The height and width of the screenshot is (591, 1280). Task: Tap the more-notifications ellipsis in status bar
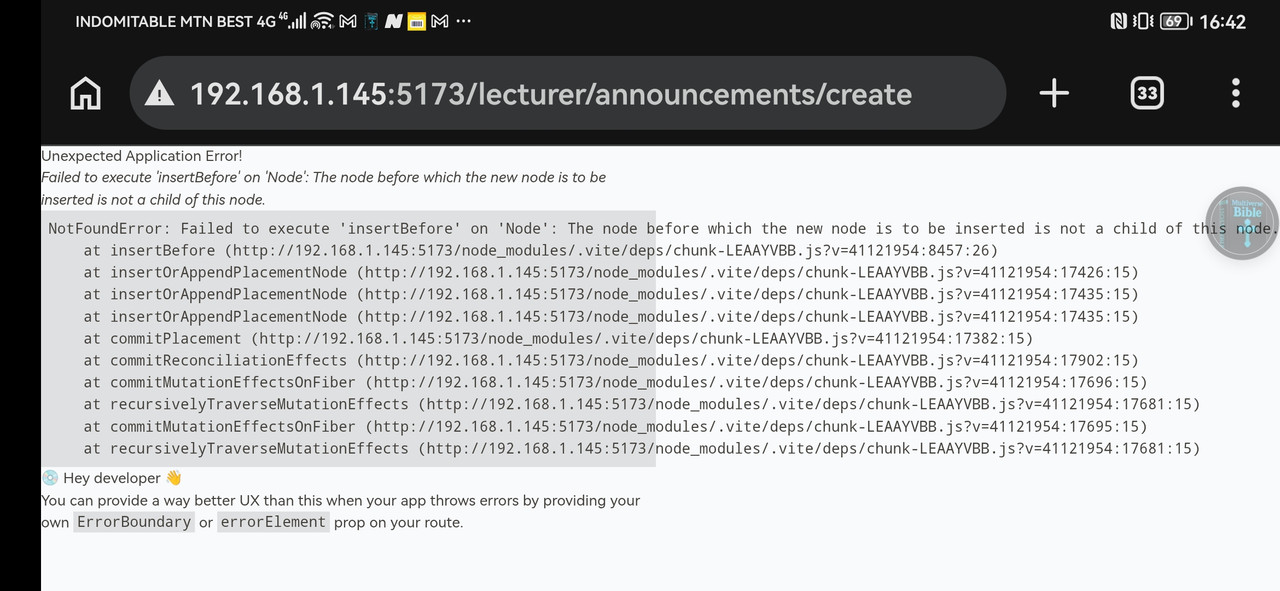point(463,21)
